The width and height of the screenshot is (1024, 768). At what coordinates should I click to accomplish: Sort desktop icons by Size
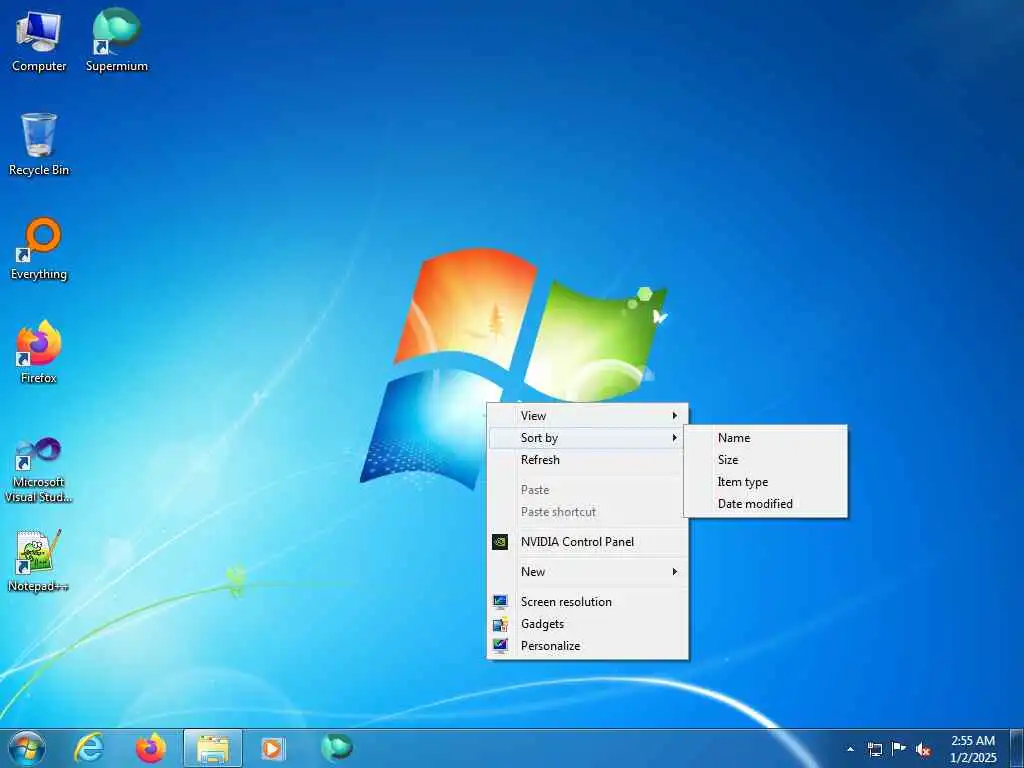(x=765, y=460)
